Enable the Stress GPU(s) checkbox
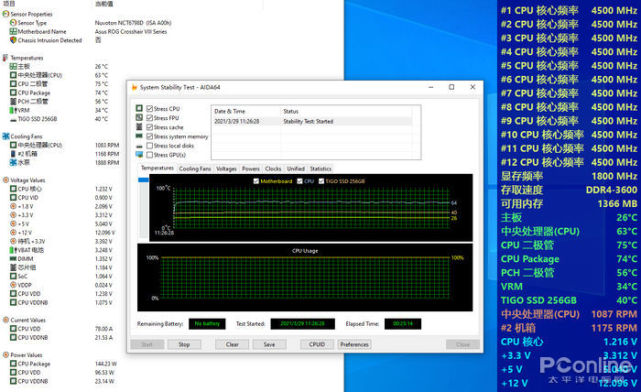This screenshot has height=392, width=641. pyautogui.click(x=150, y=155)
